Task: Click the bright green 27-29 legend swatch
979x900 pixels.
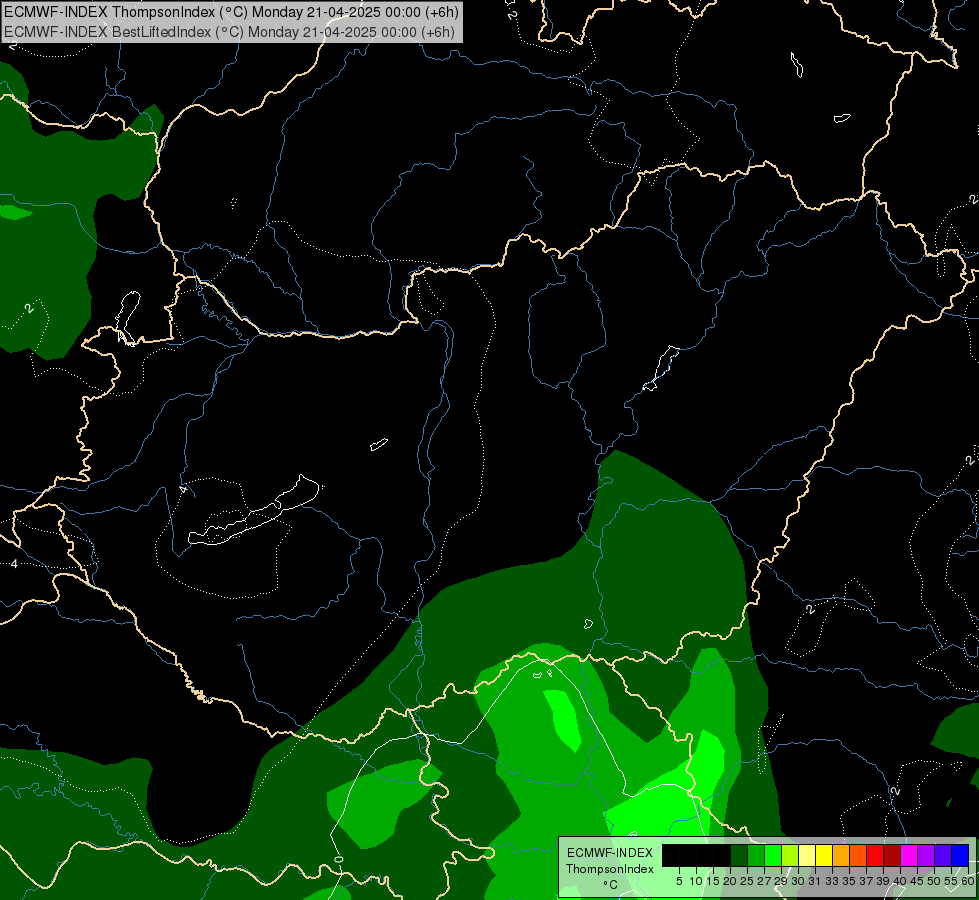Action: [x=773, y=855]
